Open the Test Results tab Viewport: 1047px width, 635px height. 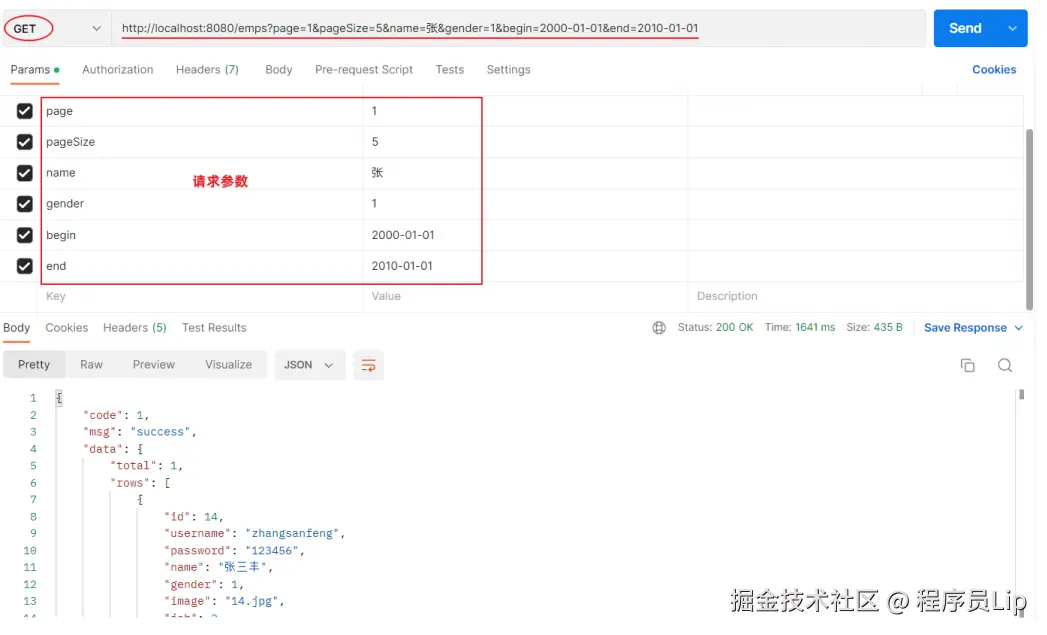pyautogui.click(x=214, y=328)
